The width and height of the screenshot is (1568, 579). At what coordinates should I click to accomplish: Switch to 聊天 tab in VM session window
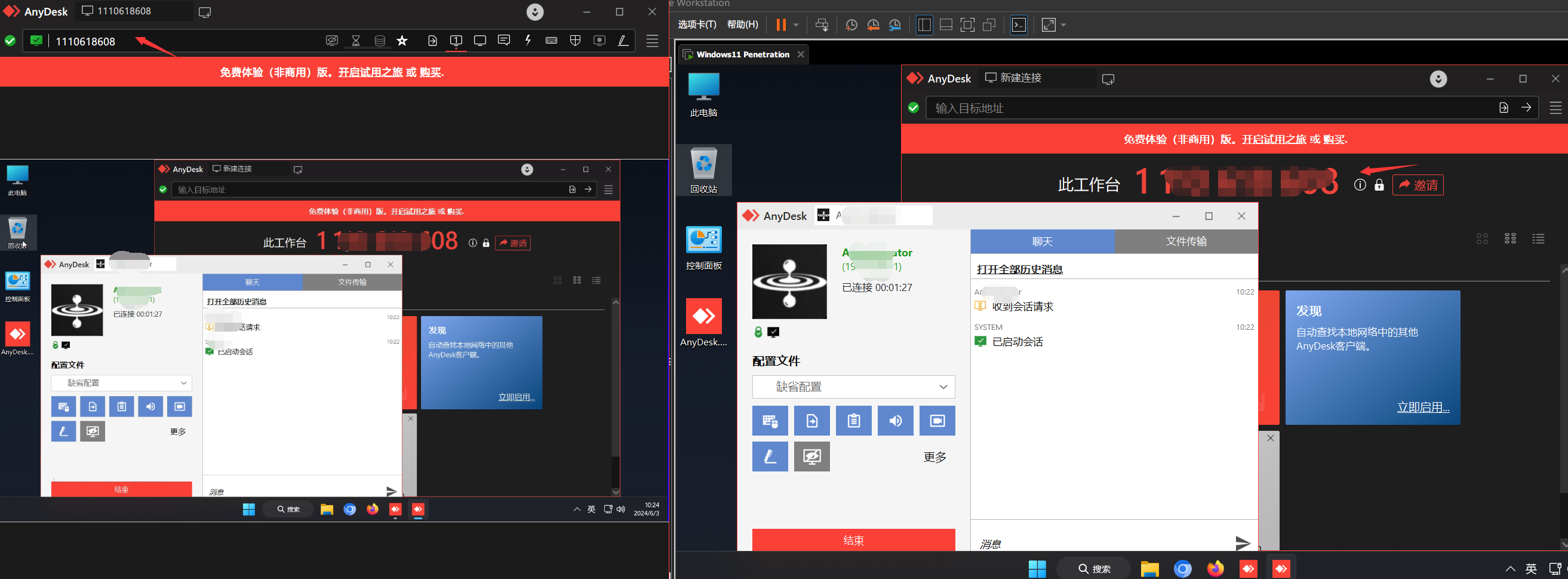point(1042,242)
